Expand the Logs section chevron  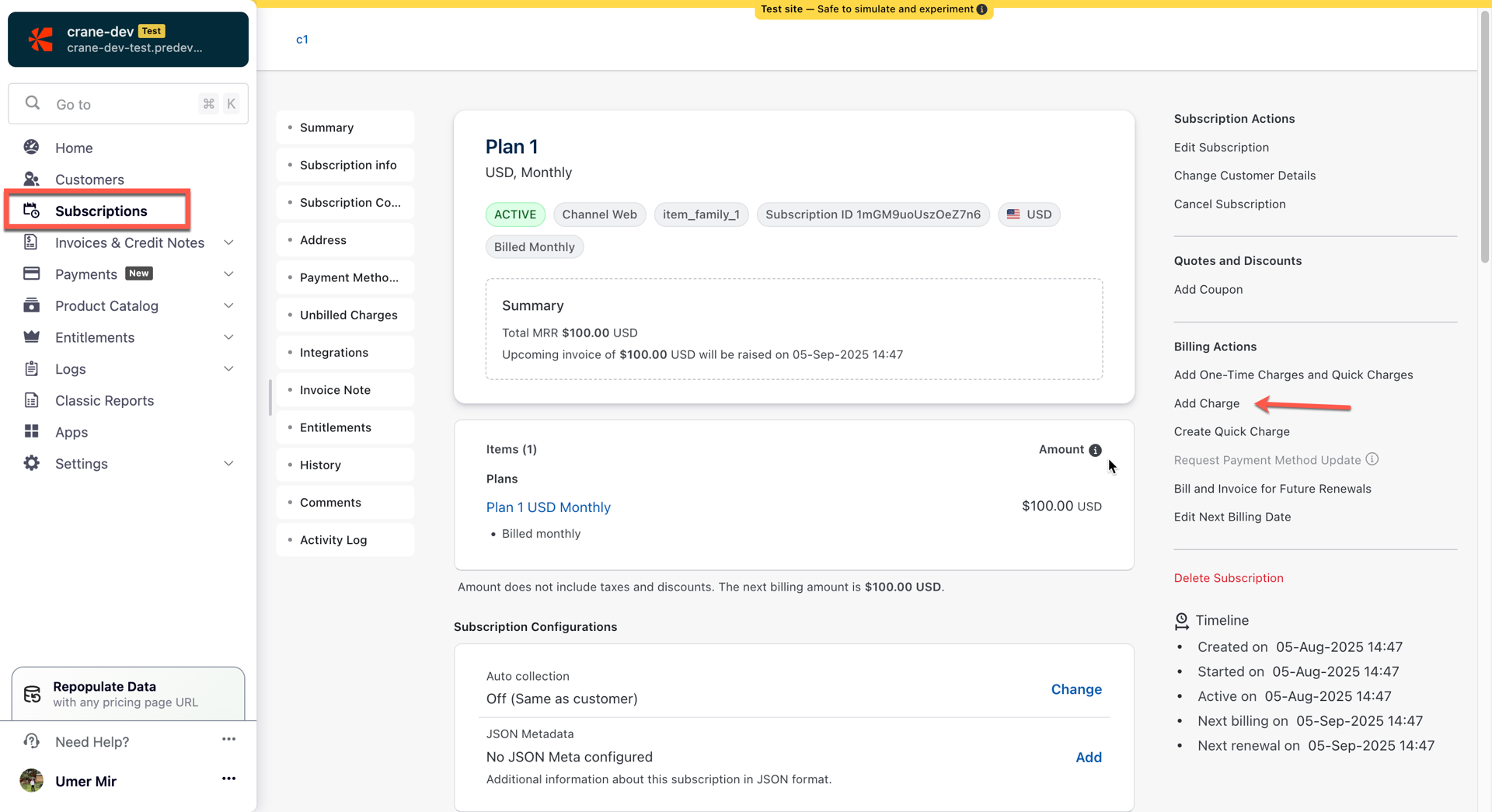(228, 369)
